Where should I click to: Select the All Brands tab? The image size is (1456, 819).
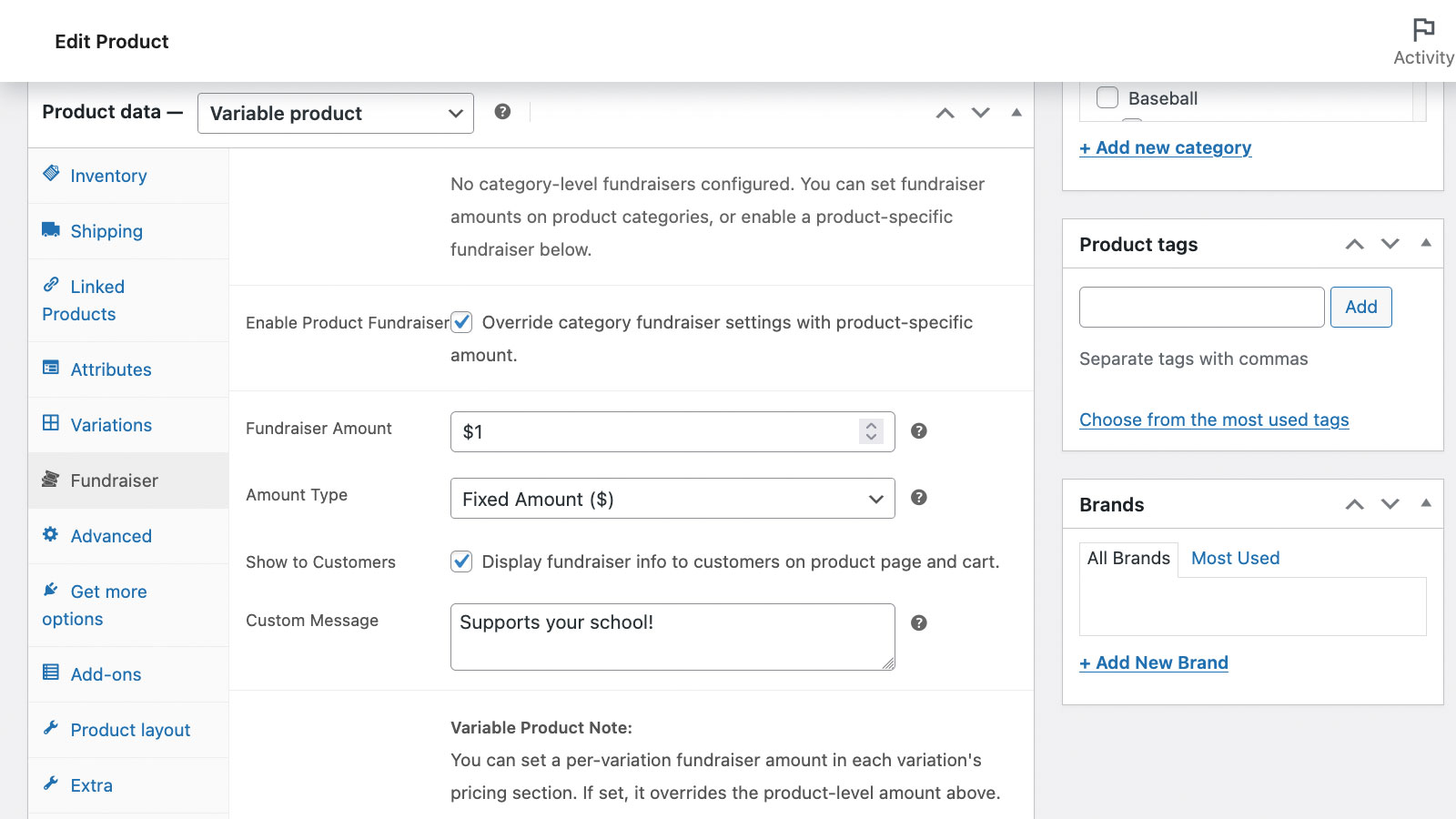pos(1127,558)
